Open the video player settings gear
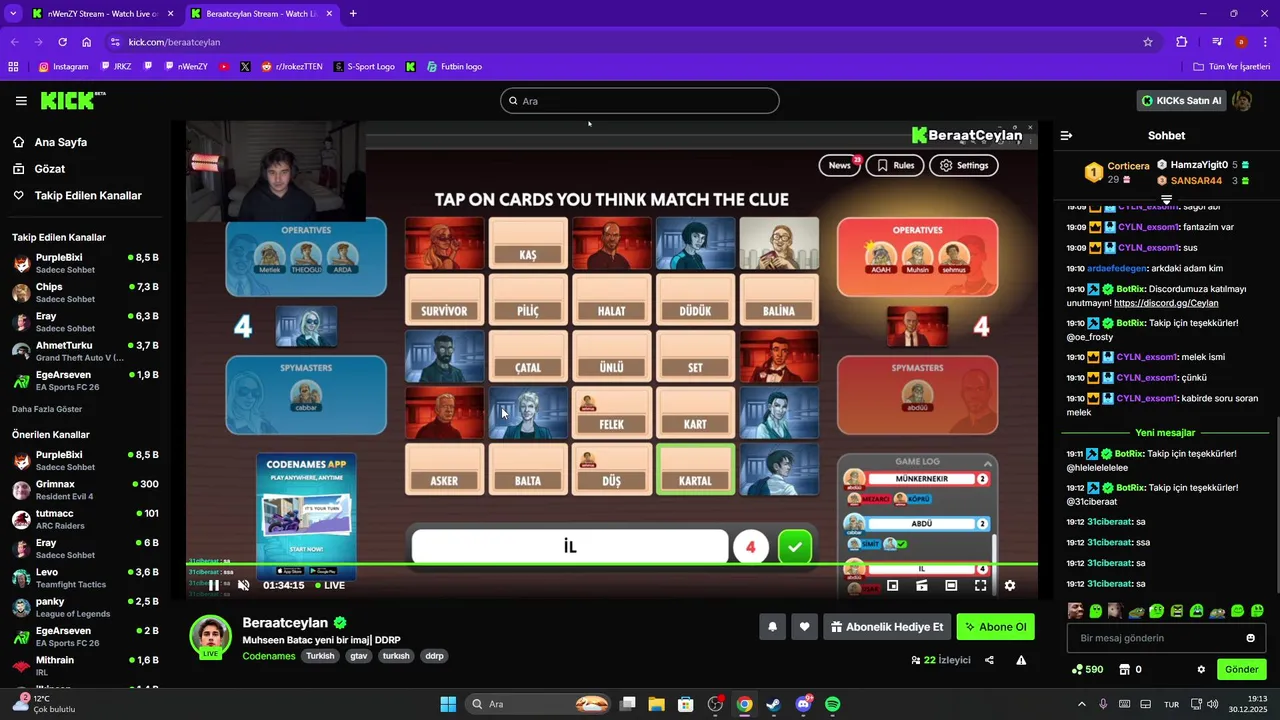Viewport: 1280px width, 720px height. click(1009, 585)
